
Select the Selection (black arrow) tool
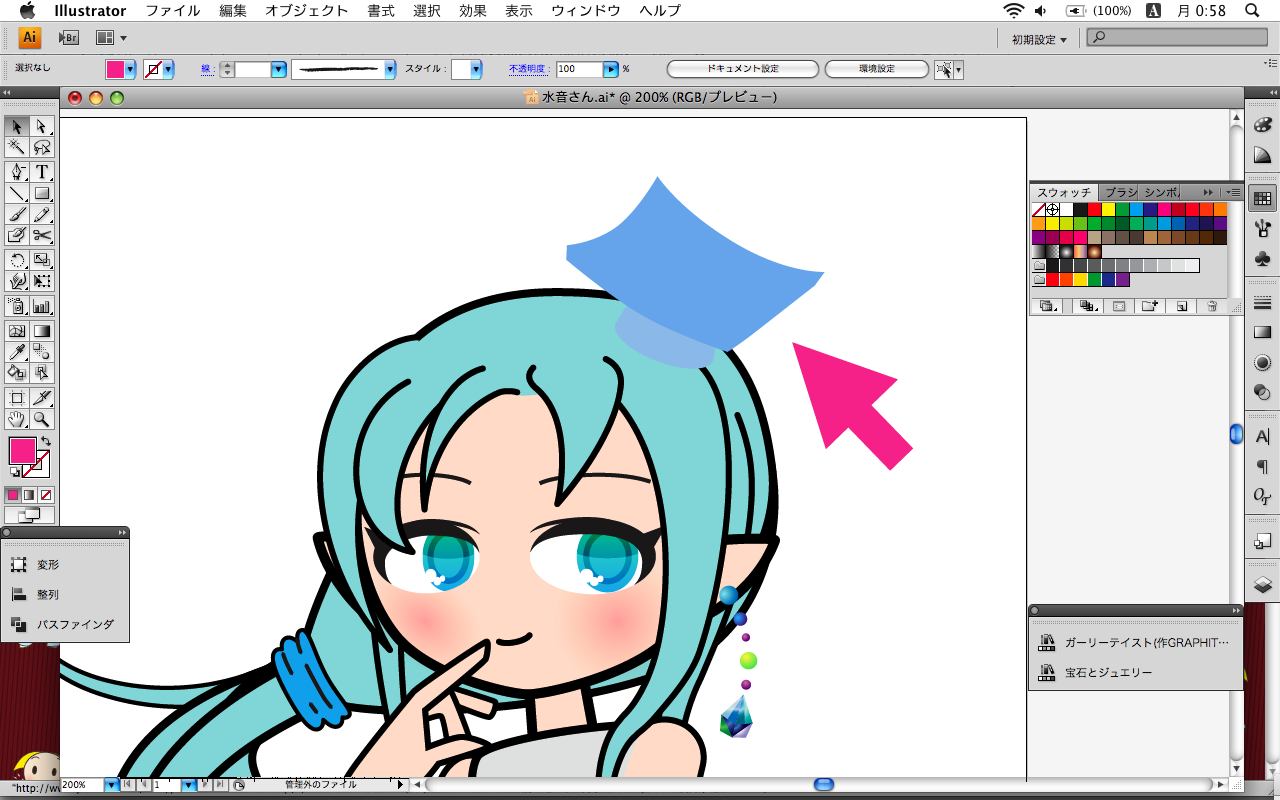[x=17, y=126]
